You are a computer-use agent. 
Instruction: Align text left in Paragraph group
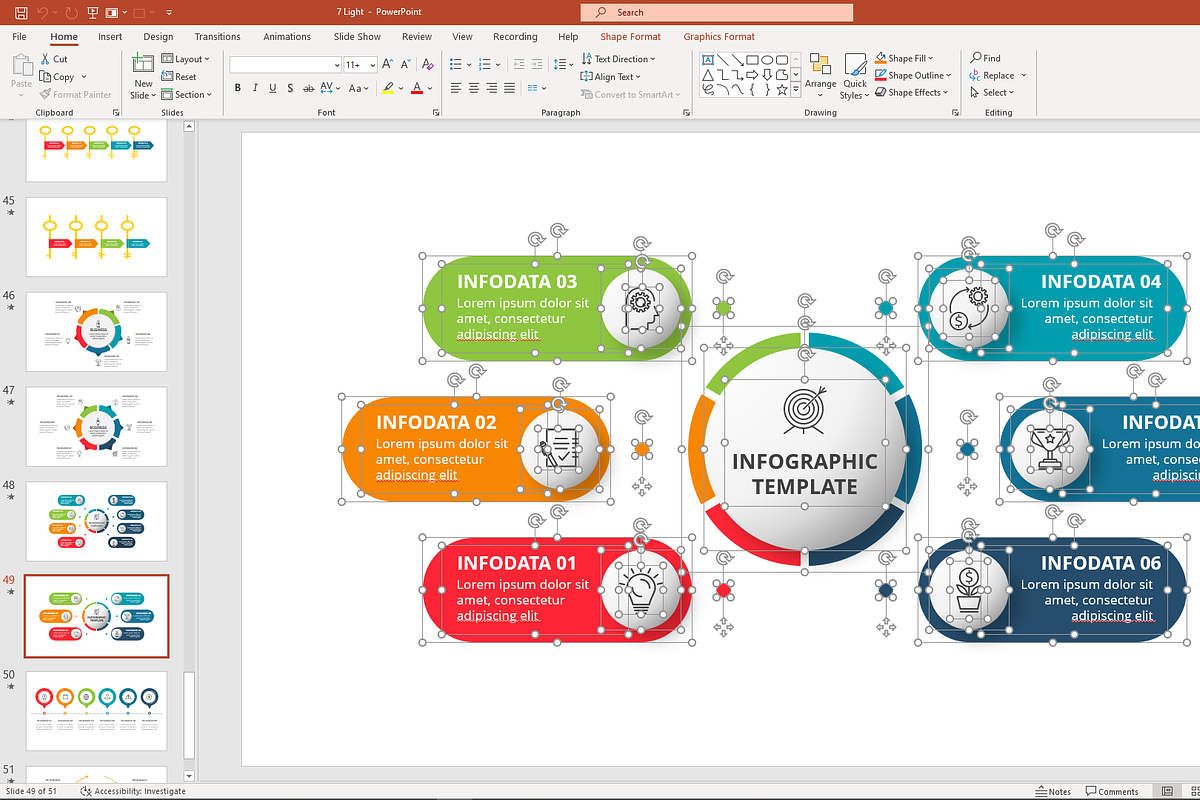pyautogui.click(x=455, y=88)
